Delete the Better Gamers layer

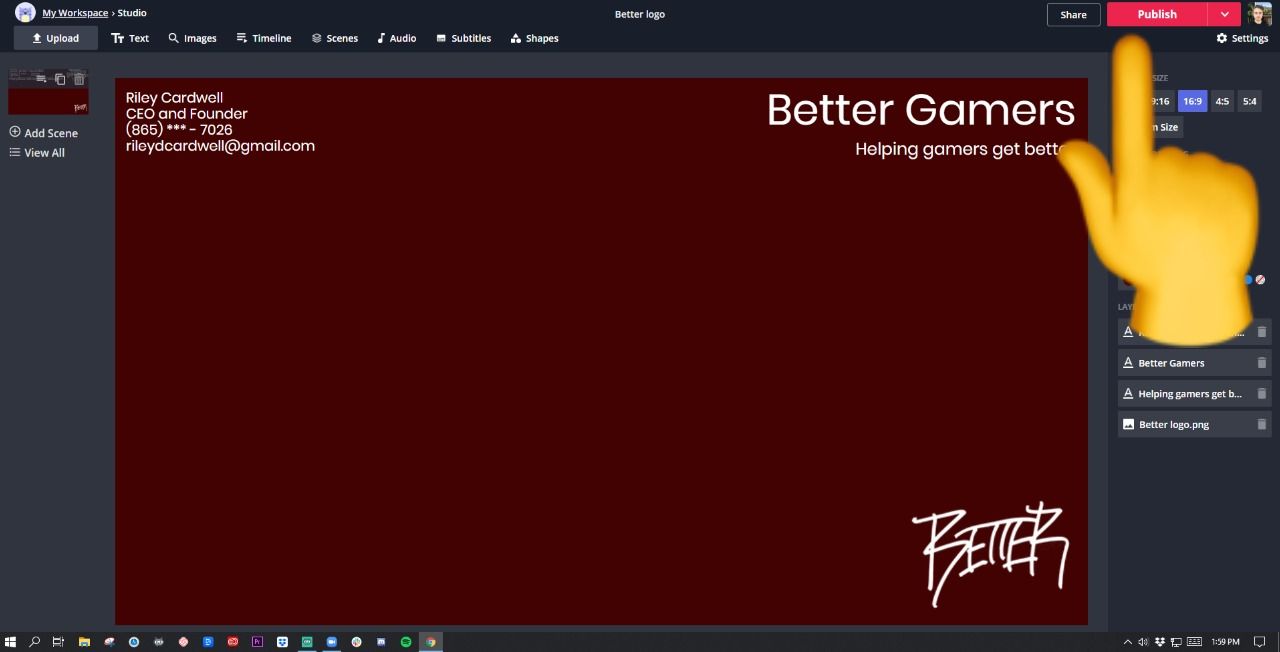click(1261, 363)
